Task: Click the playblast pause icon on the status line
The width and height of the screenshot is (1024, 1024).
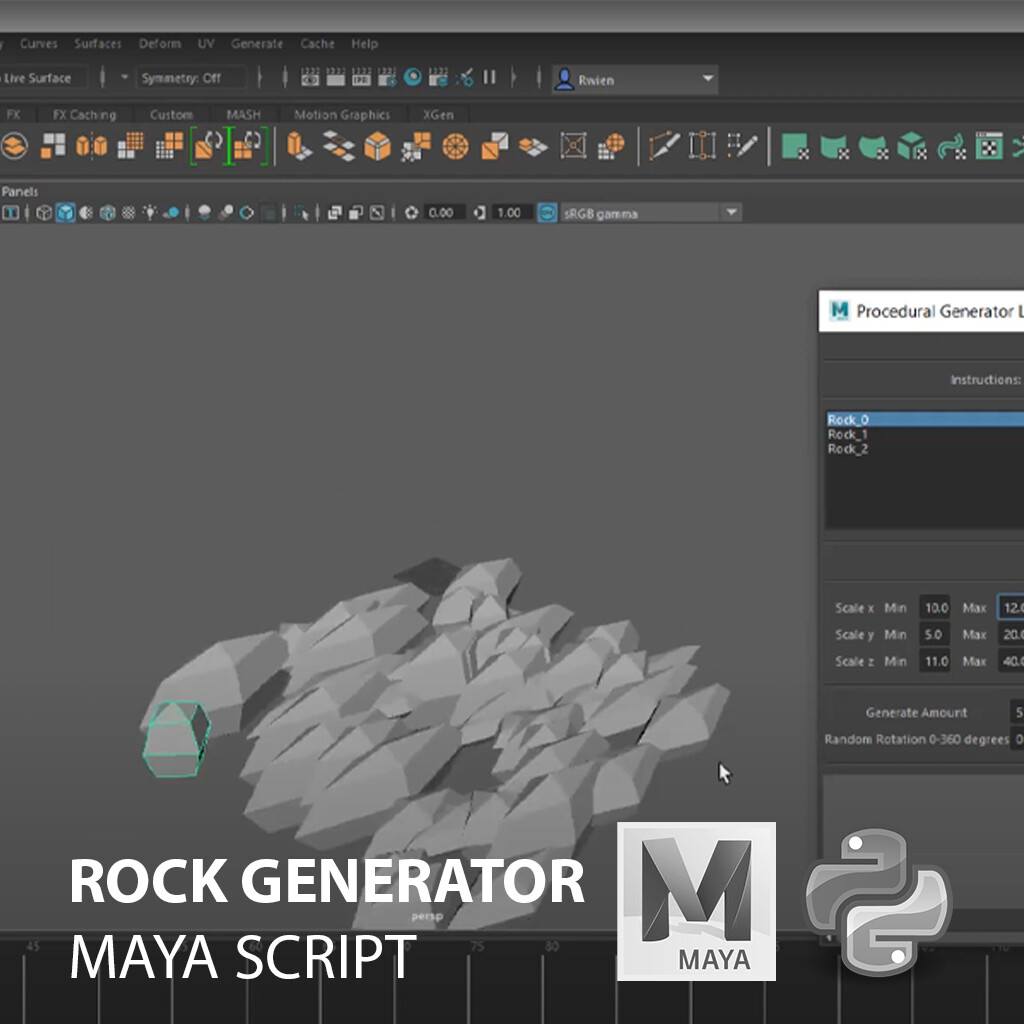Action: tap(487, 79)
